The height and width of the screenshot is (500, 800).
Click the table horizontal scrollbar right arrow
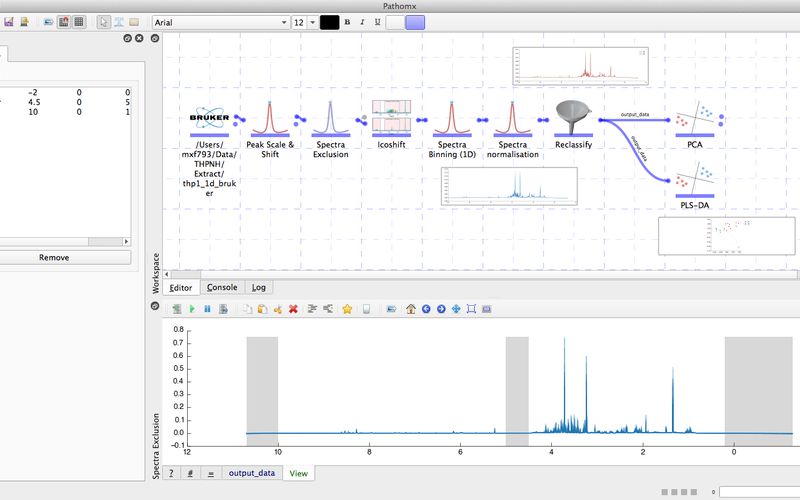[x=127, y=242]
